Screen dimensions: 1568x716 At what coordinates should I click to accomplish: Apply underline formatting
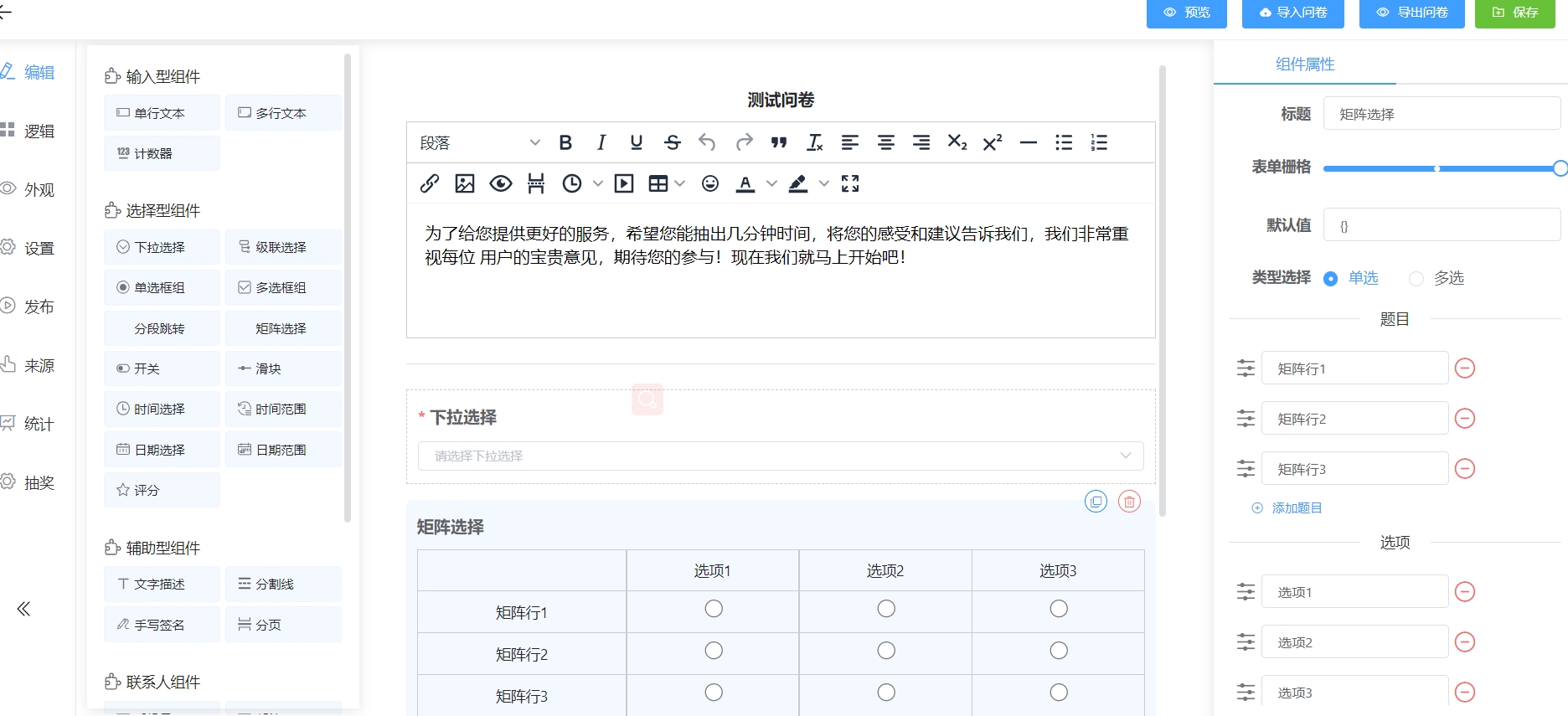point(637,142)
